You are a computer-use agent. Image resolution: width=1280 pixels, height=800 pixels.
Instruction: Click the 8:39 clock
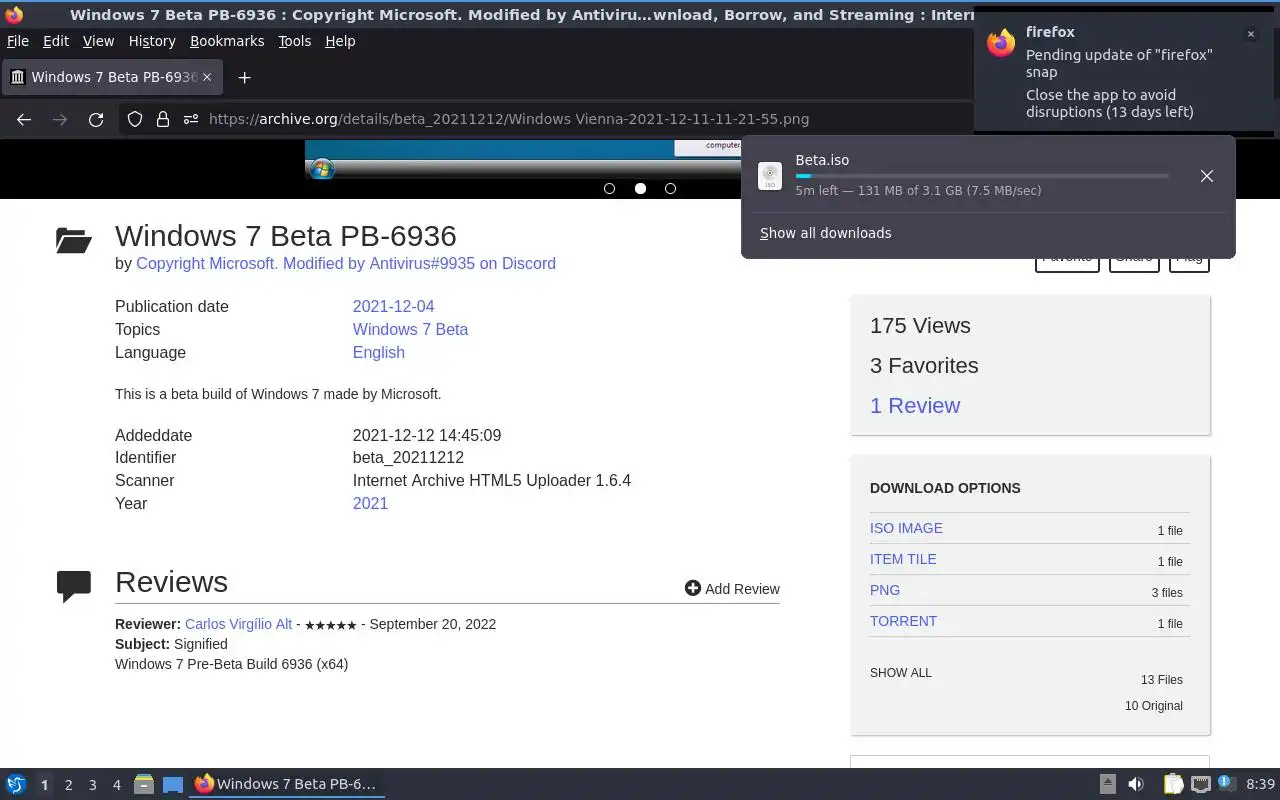tap(1260, 784)
